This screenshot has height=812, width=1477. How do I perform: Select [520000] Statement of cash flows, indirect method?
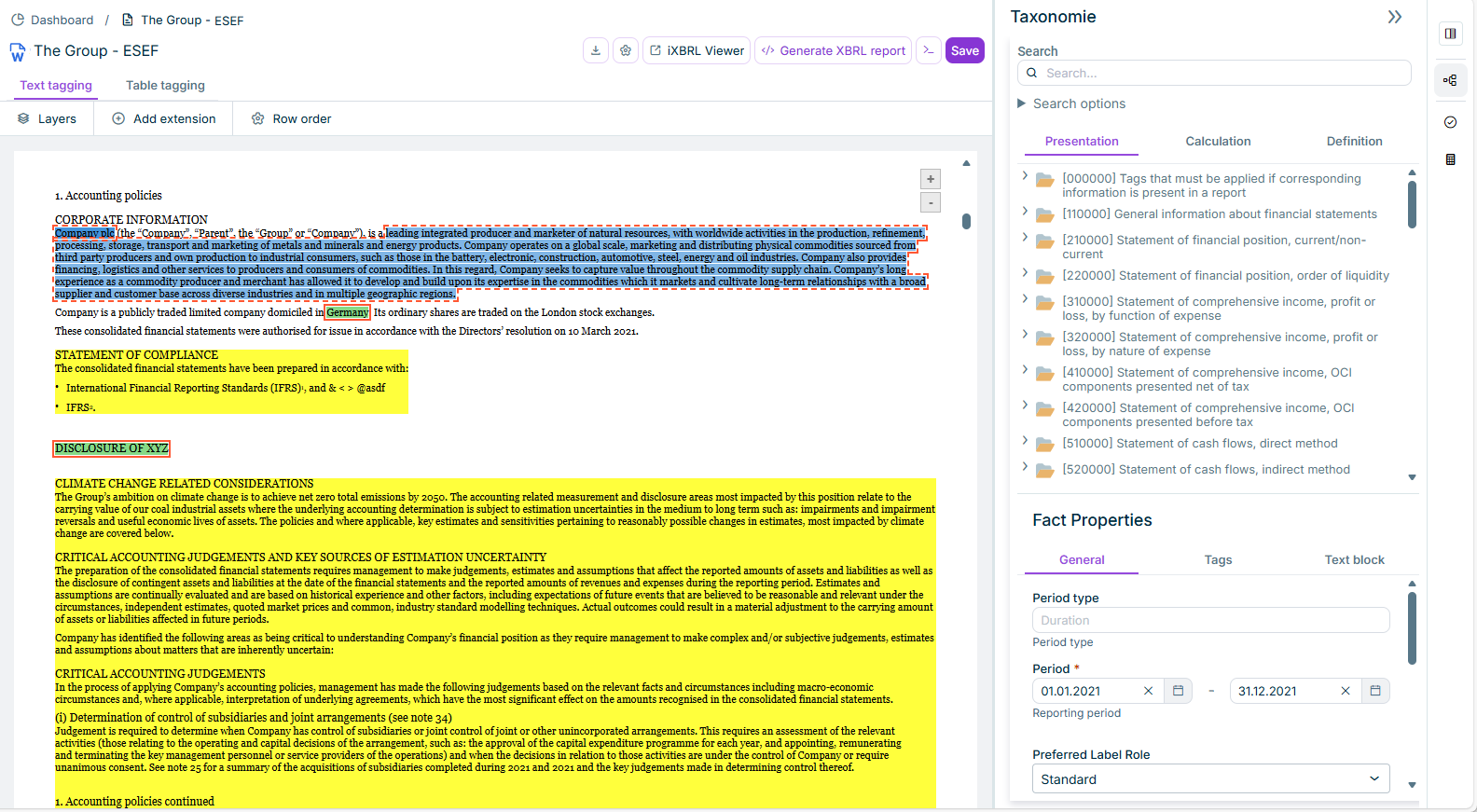pyautogui.click(x=1206, y=469)
